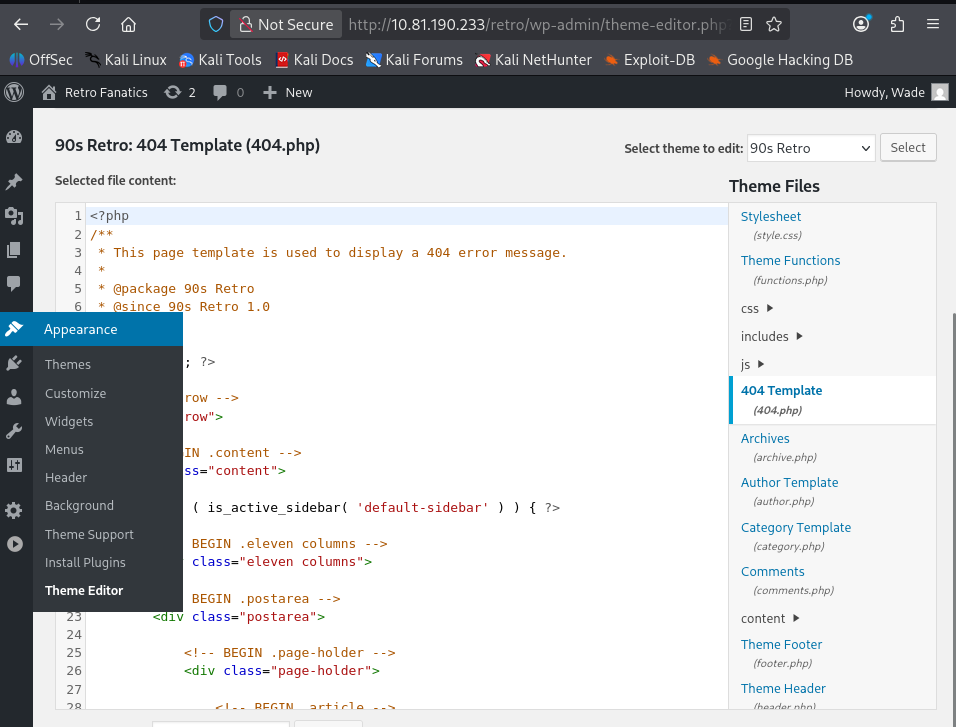Image resolution: width=956 pixels, height=727 pixels.
Task: Click the WordPress logo in admin bar
Action: click(14, 92)
